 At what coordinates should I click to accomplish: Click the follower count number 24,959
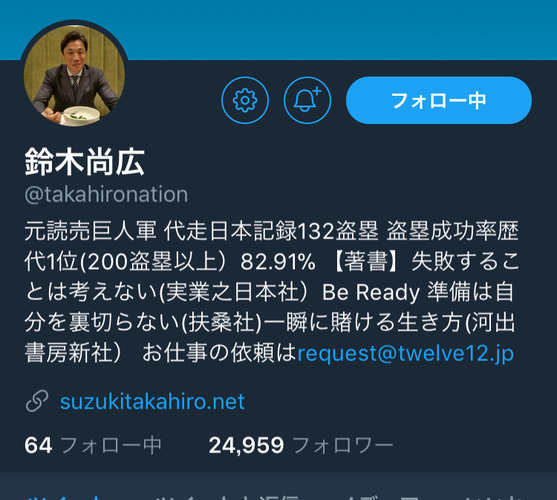coord(246,445)
